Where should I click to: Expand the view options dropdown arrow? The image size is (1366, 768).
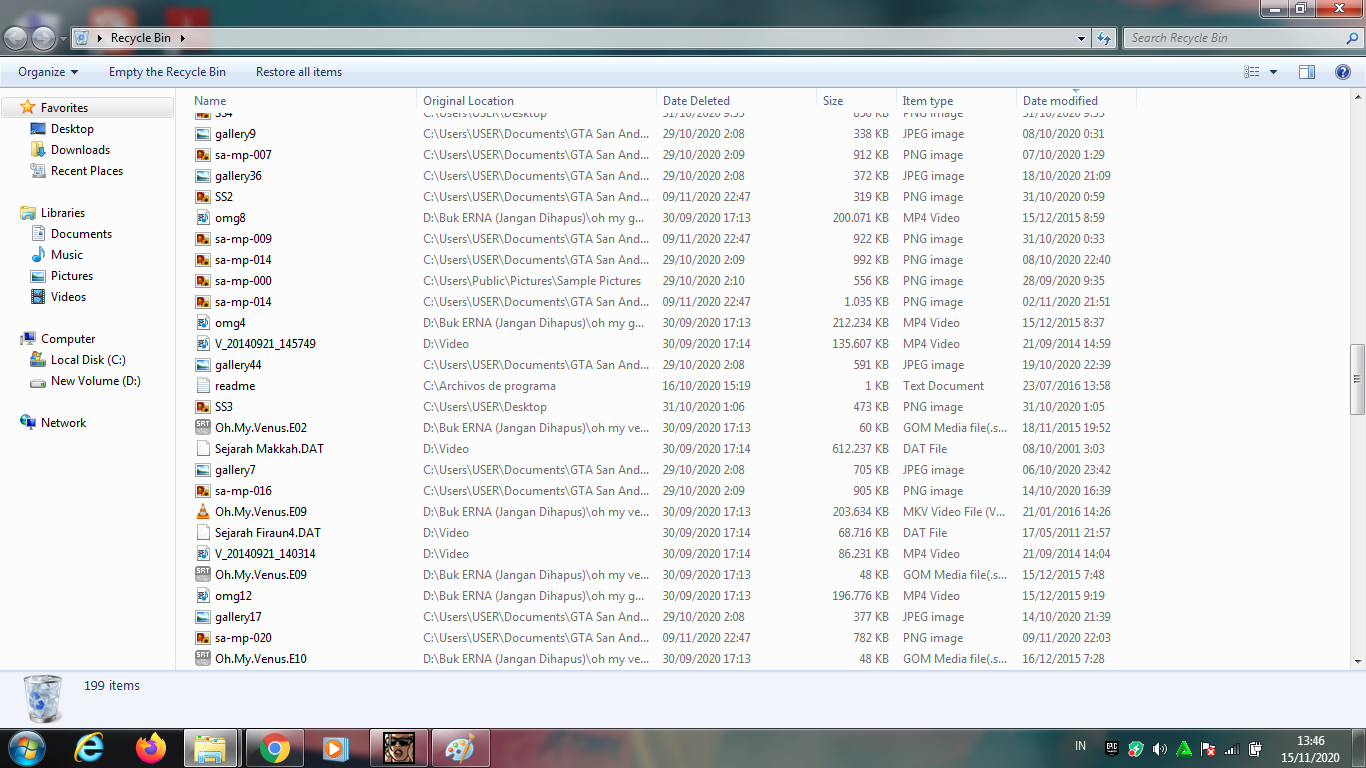click(x=1273, y=72)
